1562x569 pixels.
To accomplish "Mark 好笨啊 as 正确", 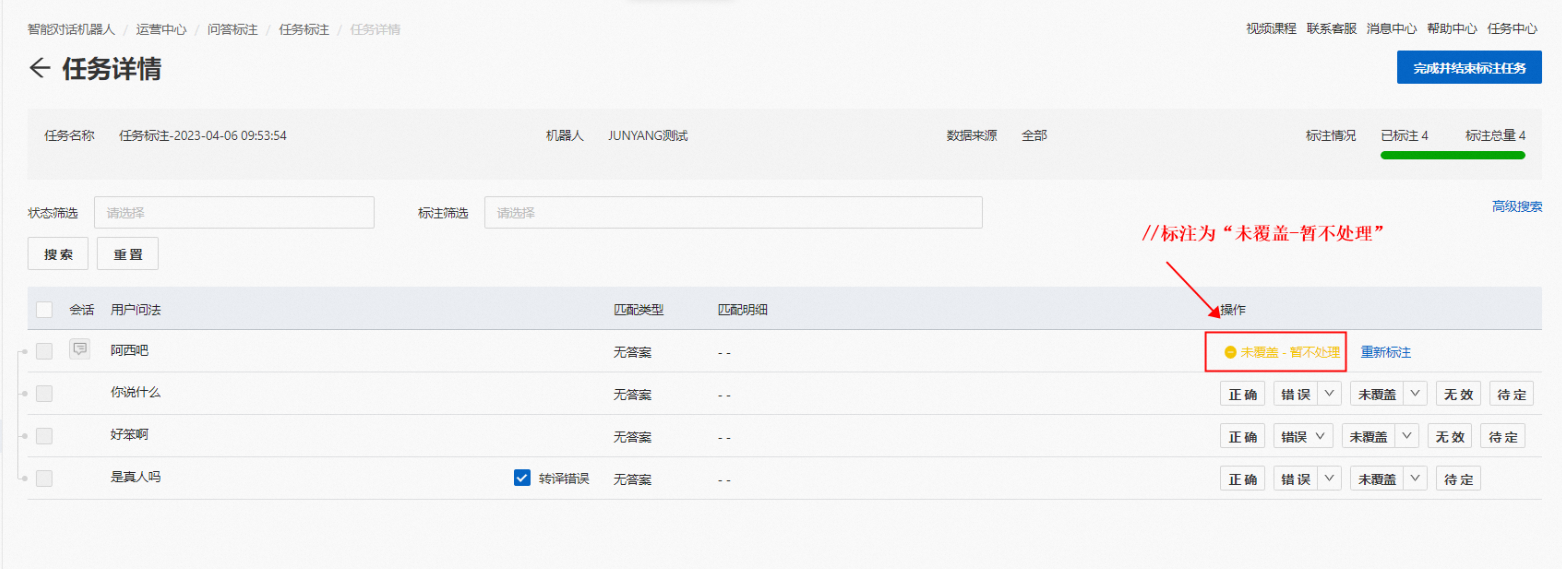I will coord(1242,436).
